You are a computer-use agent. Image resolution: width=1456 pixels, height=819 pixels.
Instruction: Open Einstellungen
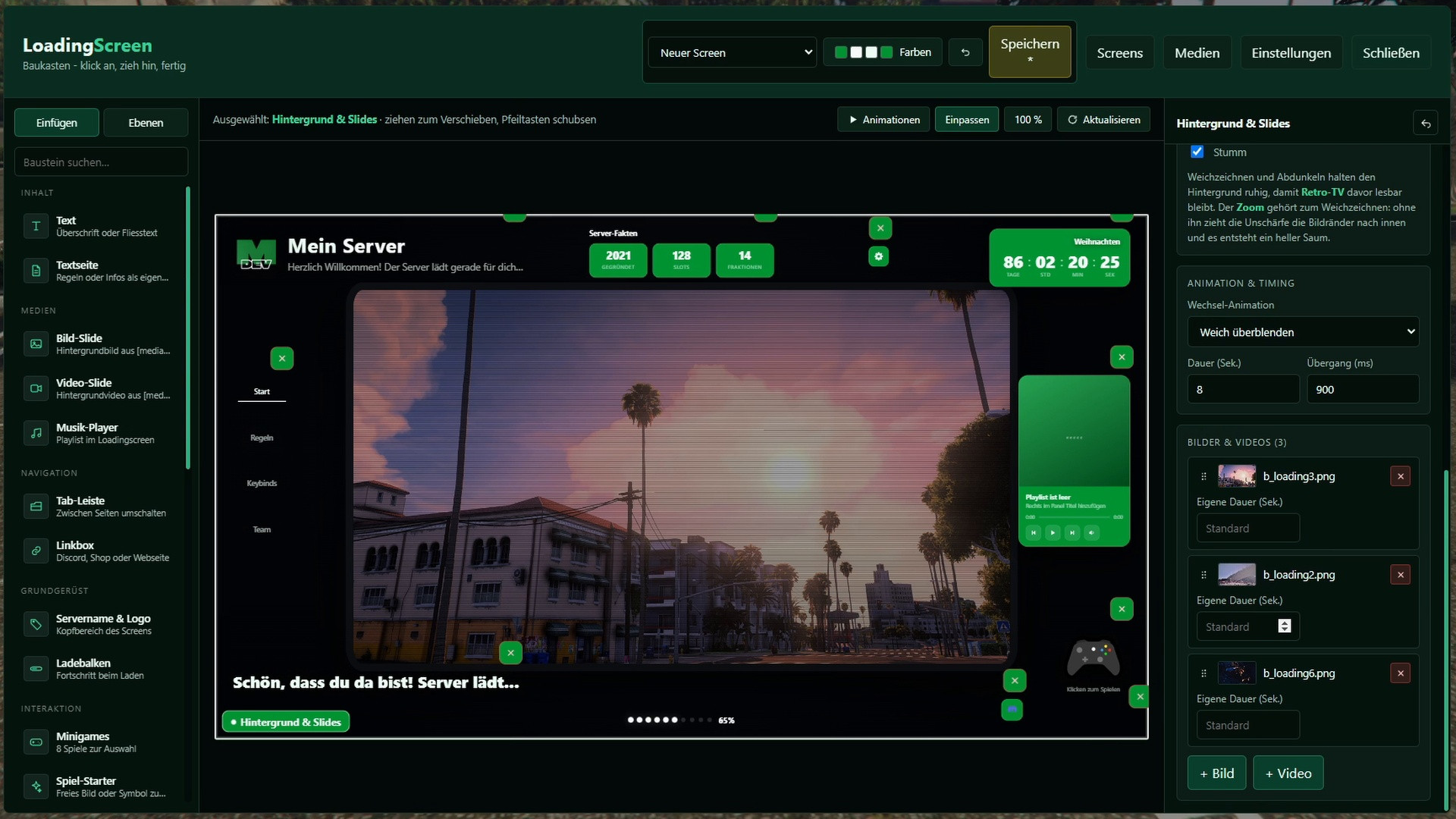(x=1291, y=53)
